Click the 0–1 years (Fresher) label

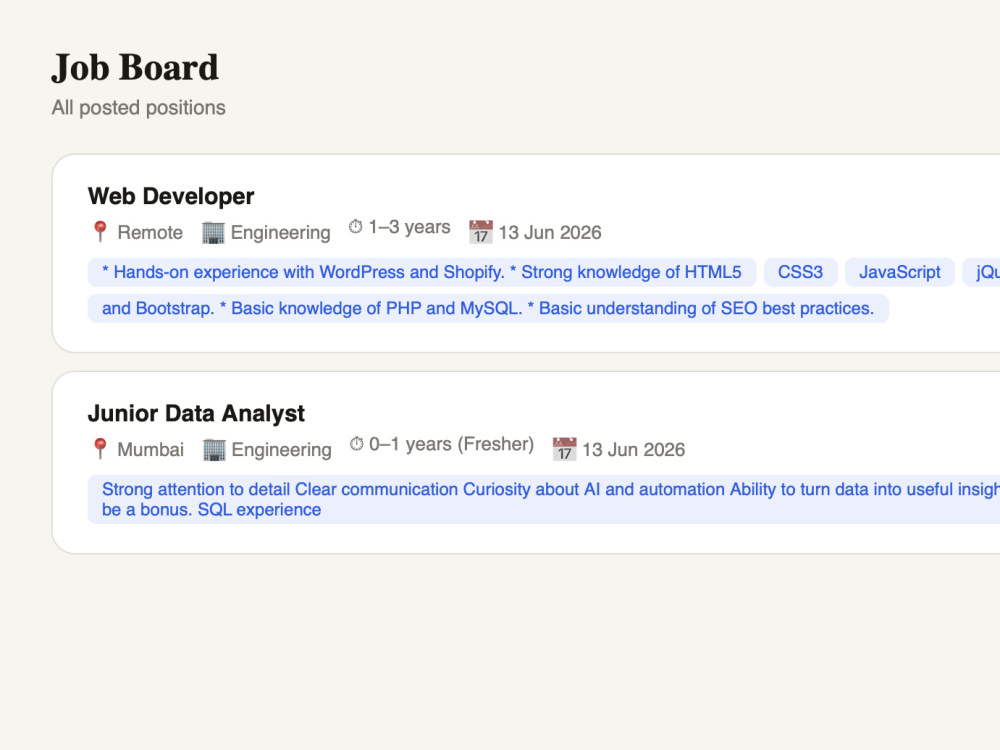pos(452,444)
